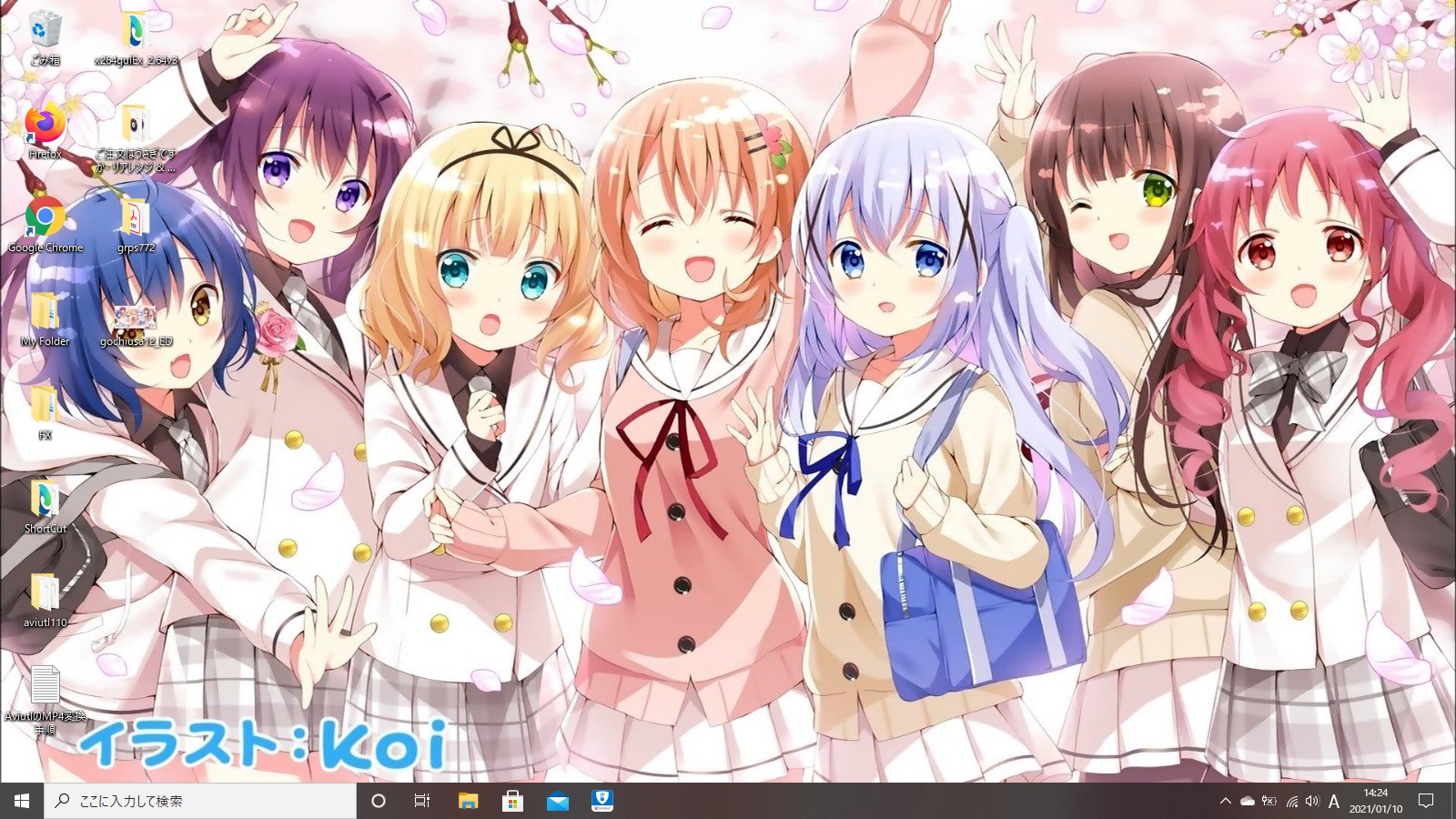Open the Recycle Bin (ごみ箱) icon

pos(45,38)
